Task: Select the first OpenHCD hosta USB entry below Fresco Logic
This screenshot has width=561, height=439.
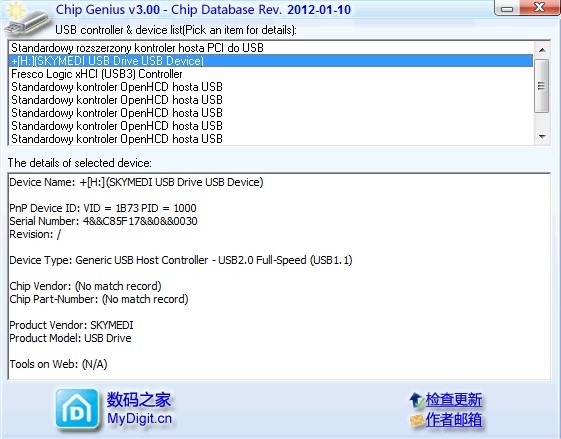Action: [x=270, y=87]
